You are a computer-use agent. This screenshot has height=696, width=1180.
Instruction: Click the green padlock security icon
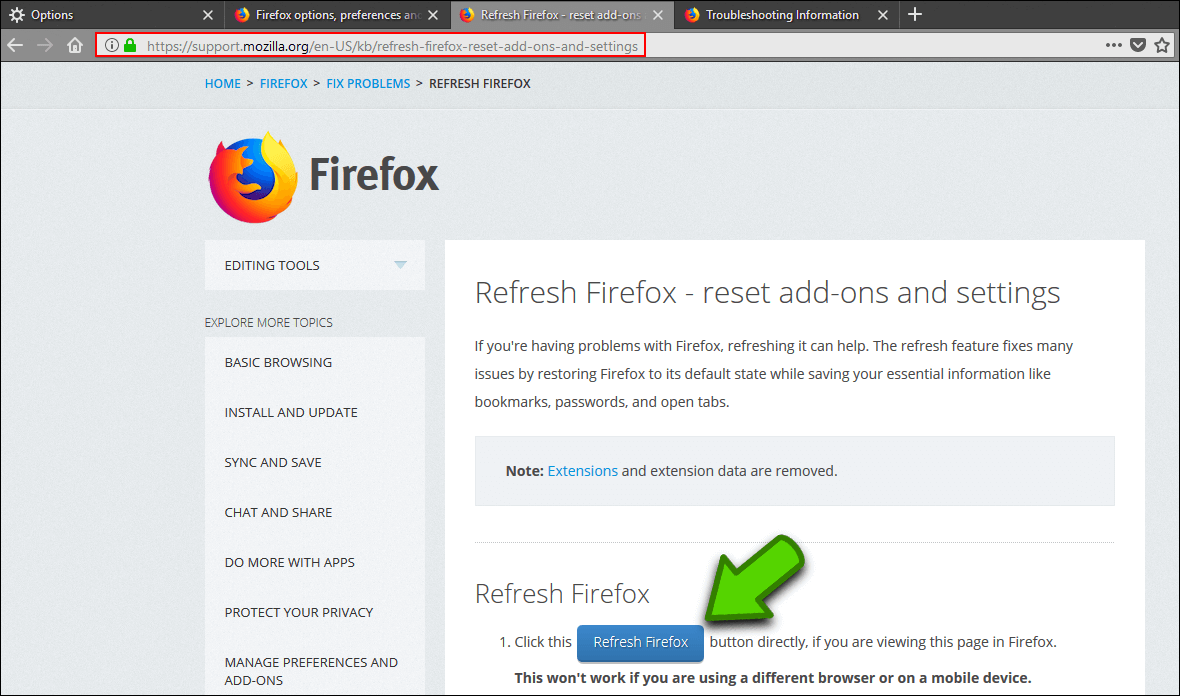[130, 45]
